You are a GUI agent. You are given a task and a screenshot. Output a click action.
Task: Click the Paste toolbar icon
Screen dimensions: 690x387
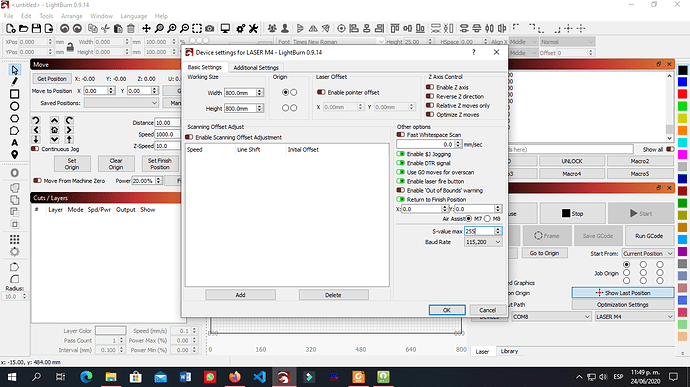click(118, 29)
